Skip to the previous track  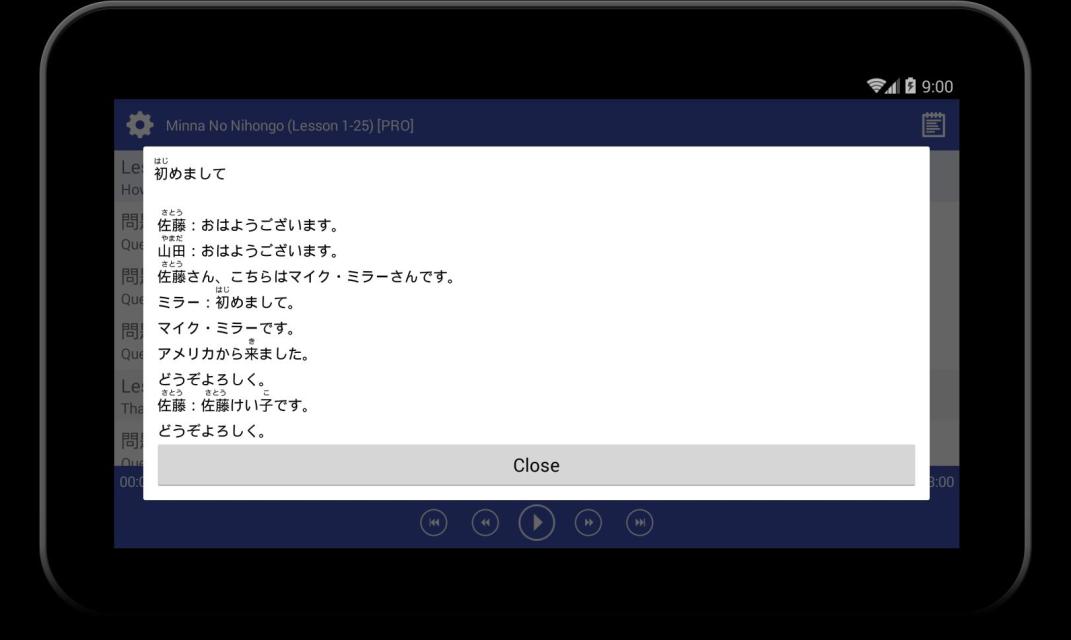click(x=435, y=522)
